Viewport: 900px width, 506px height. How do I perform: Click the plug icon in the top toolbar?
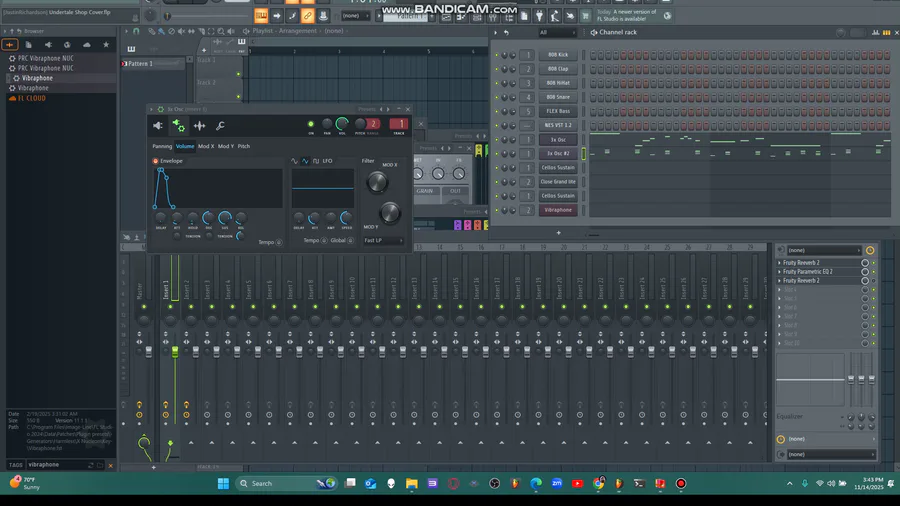coord(540,17)
